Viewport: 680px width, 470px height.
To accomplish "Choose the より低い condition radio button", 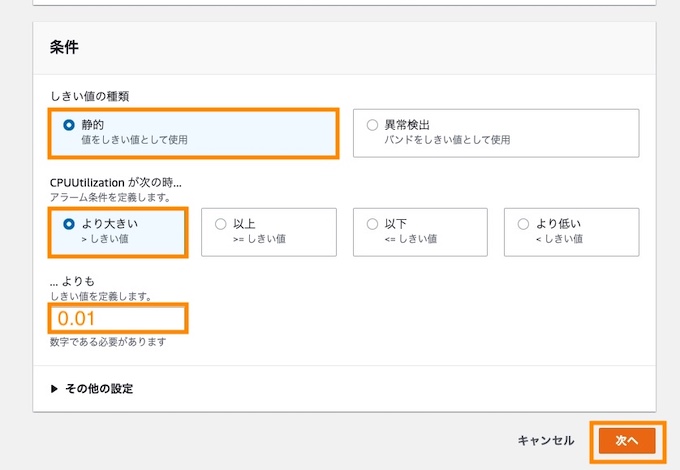I will pos(523,224).
